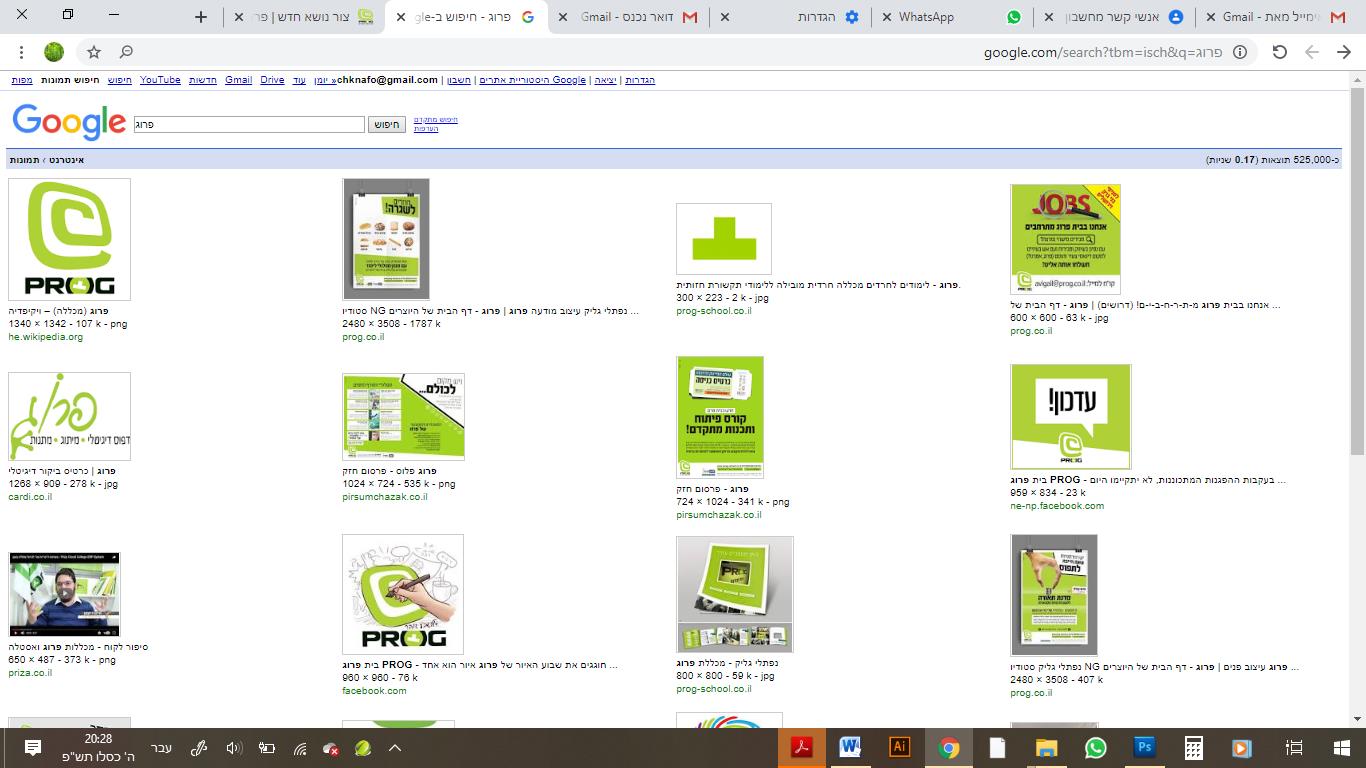
Task: Click the left-pointing navigation arrow in toolbar
Action: pyautogui.click(x=1312, y=52)
